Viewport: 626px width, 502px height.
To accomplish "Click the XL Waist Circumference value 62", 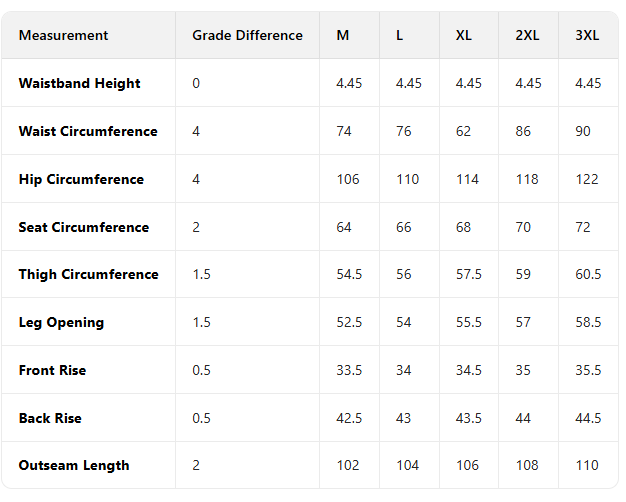I will pos(463,131).
